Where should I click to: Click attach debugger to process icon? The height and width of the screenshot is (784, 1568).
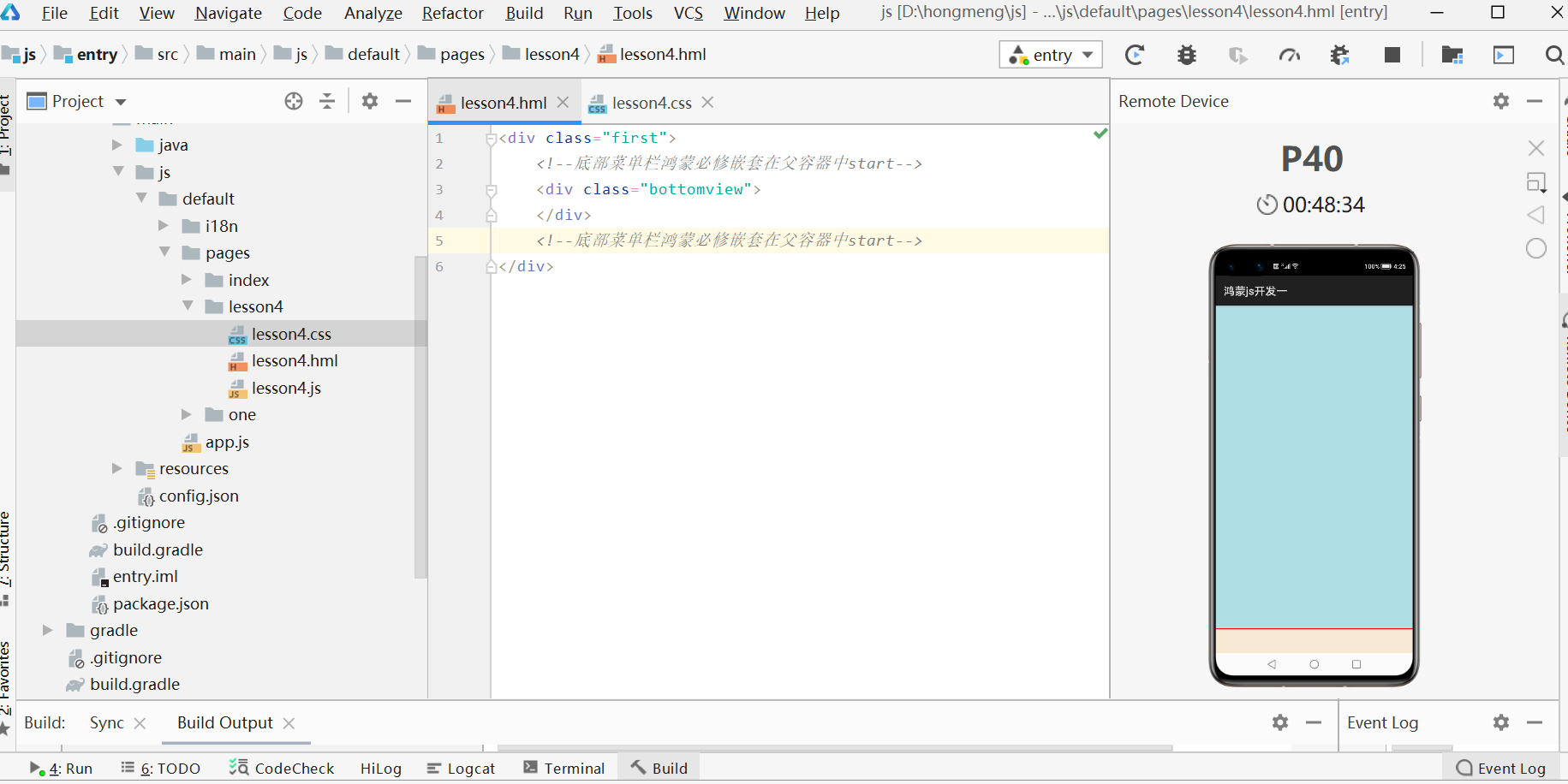tap(1340, 55)
